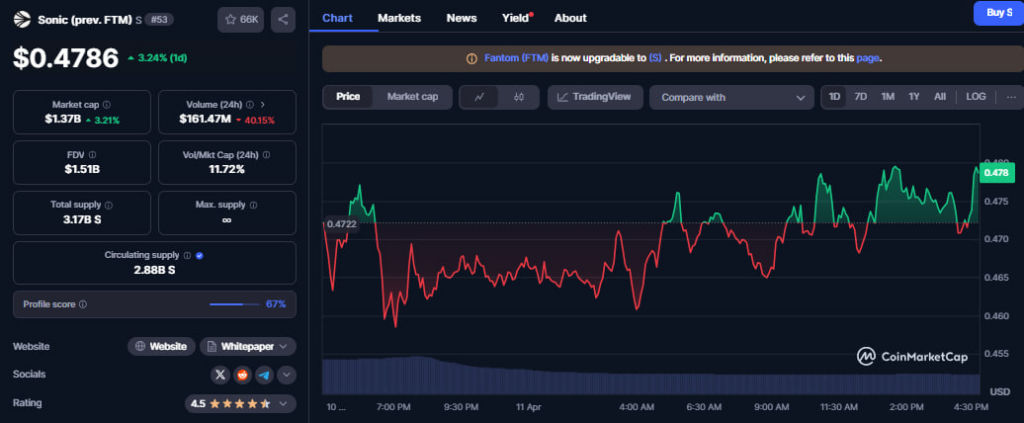Toggle chart to Price view
This screenshot has width=1024, height=423.
point(348,97)
